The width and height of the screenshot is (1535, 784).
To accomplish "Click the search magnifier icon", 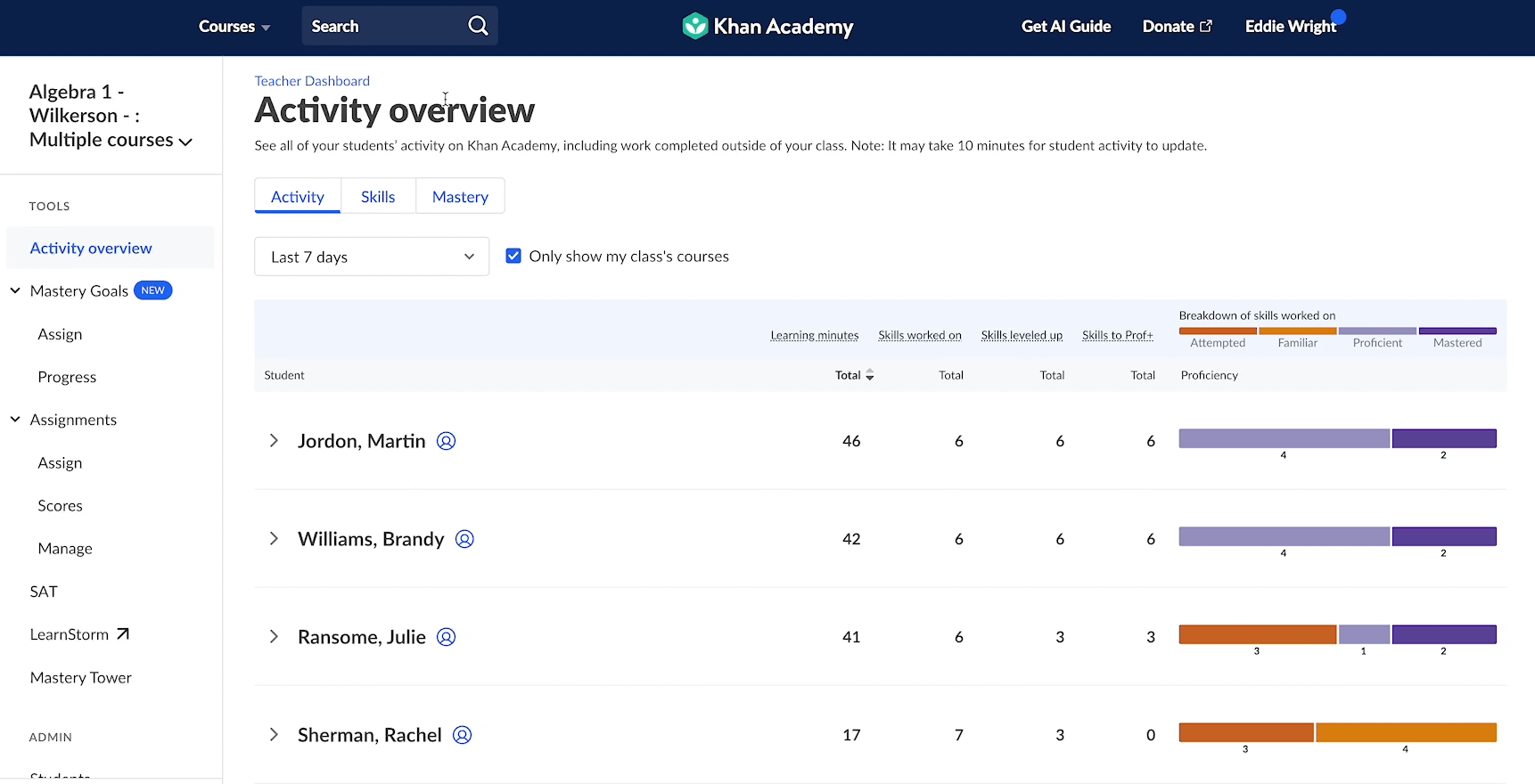I will (x=478, y=26).
